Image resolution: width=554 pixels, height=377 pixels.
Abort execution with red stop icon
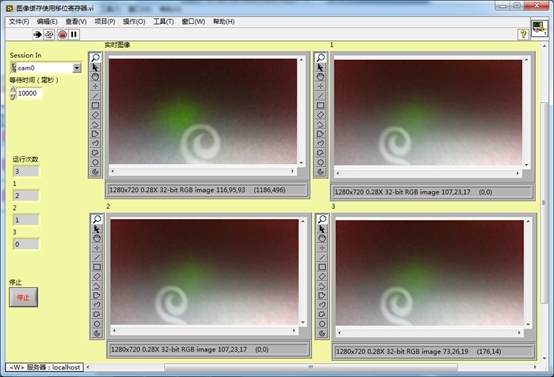coord(63,34)
